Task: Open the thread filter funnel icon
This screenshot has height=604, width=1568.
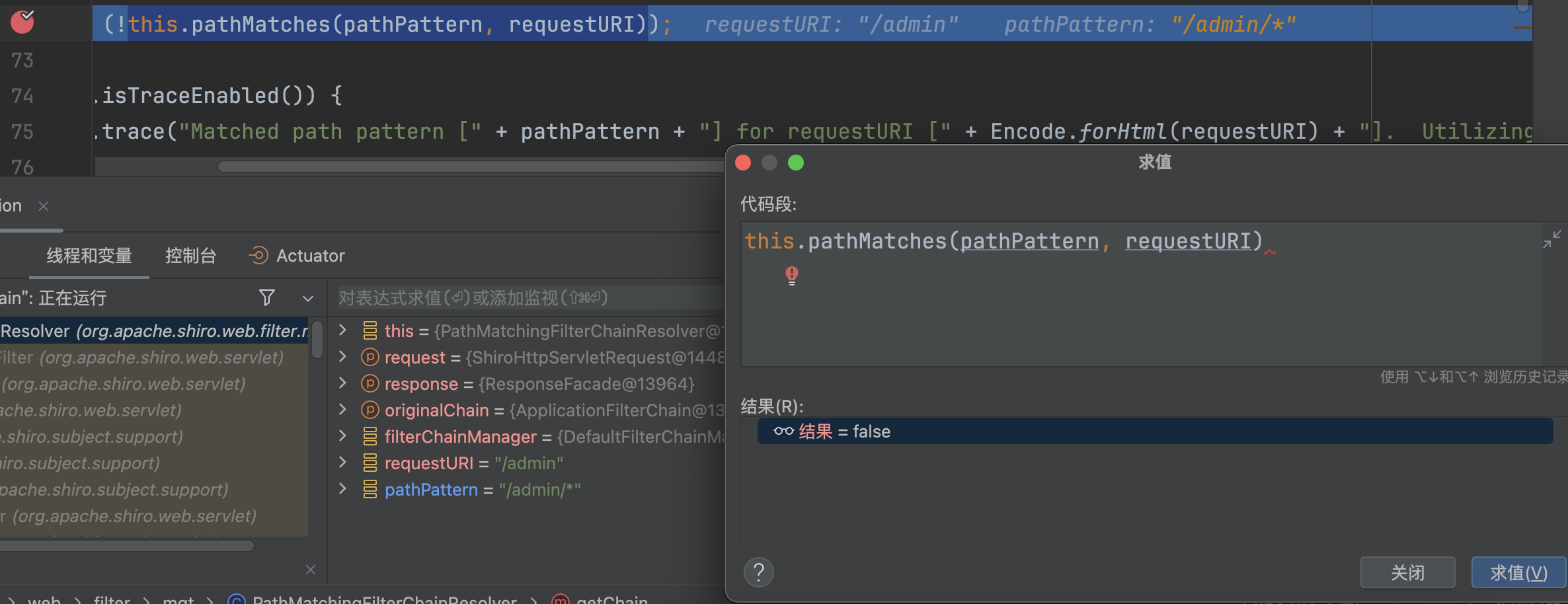Action: 266,298
